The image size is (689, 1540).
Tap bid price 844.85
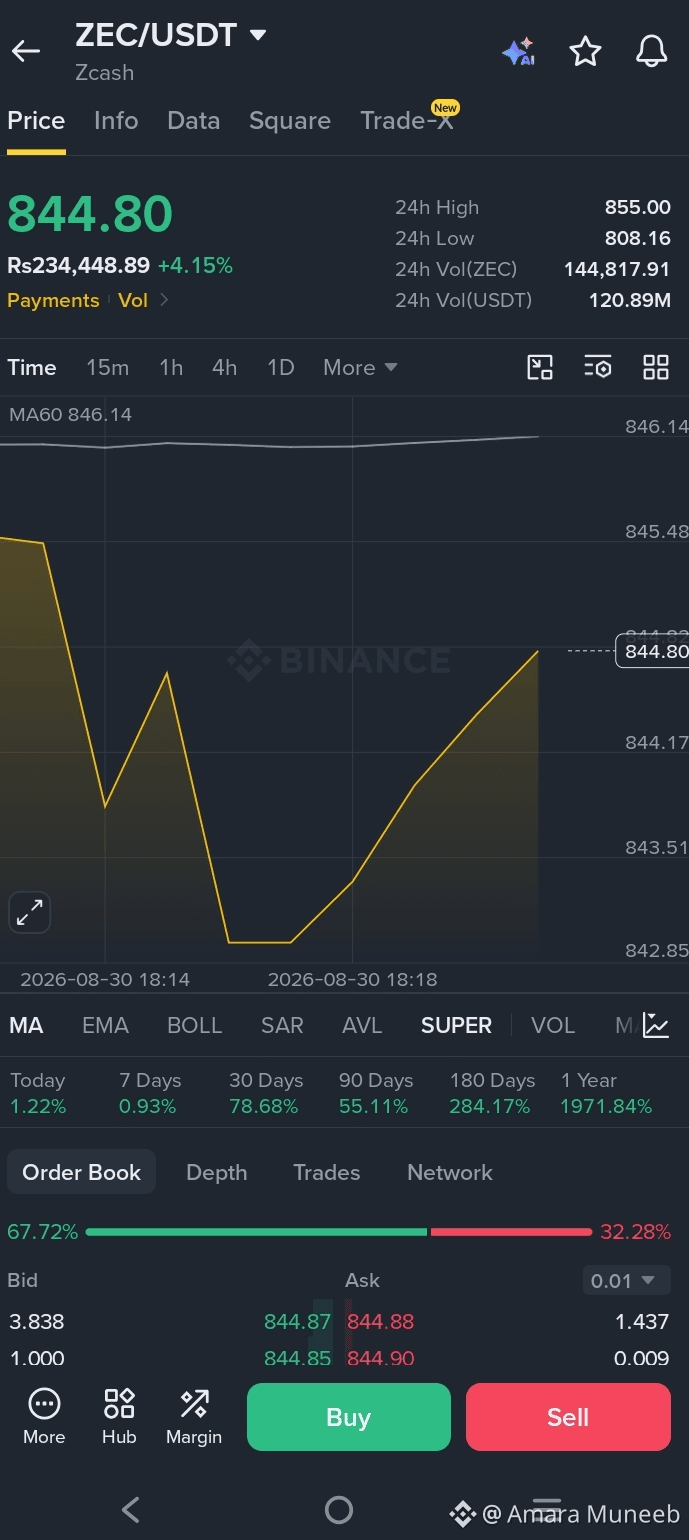click(x=297, y=1358)
